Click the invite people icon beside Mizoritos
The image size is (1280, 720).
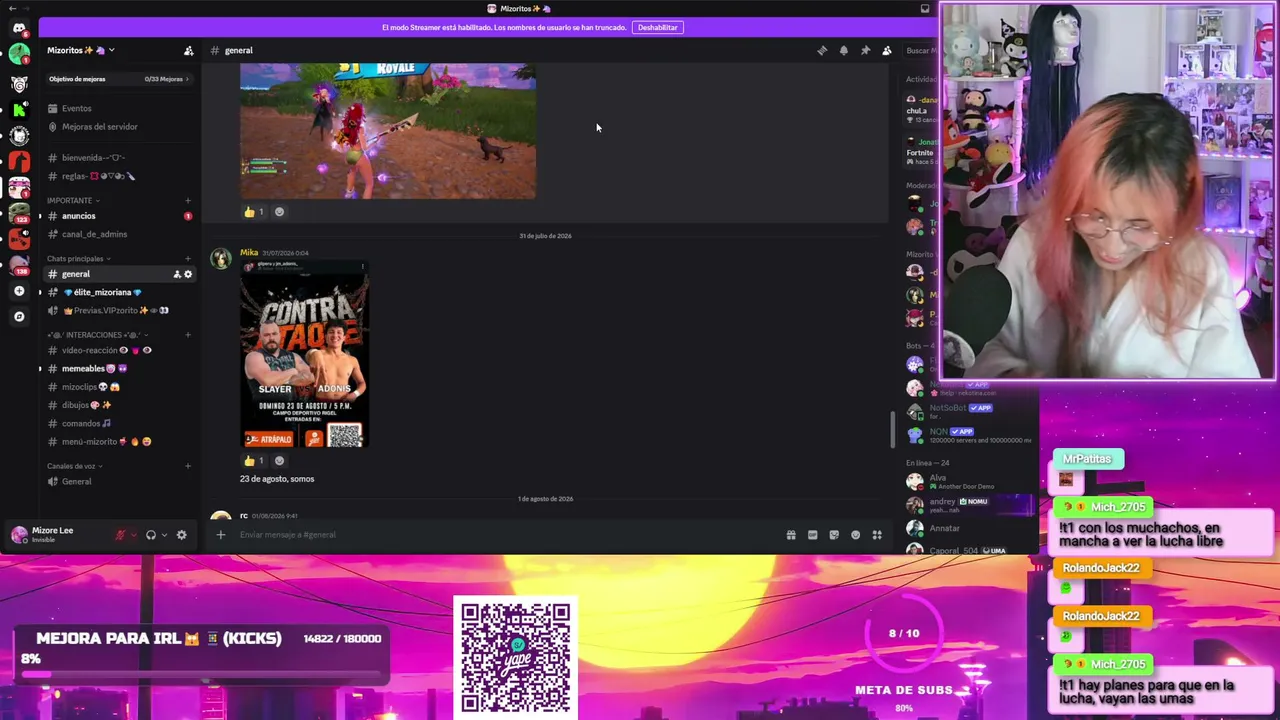(x=188, y=50)
